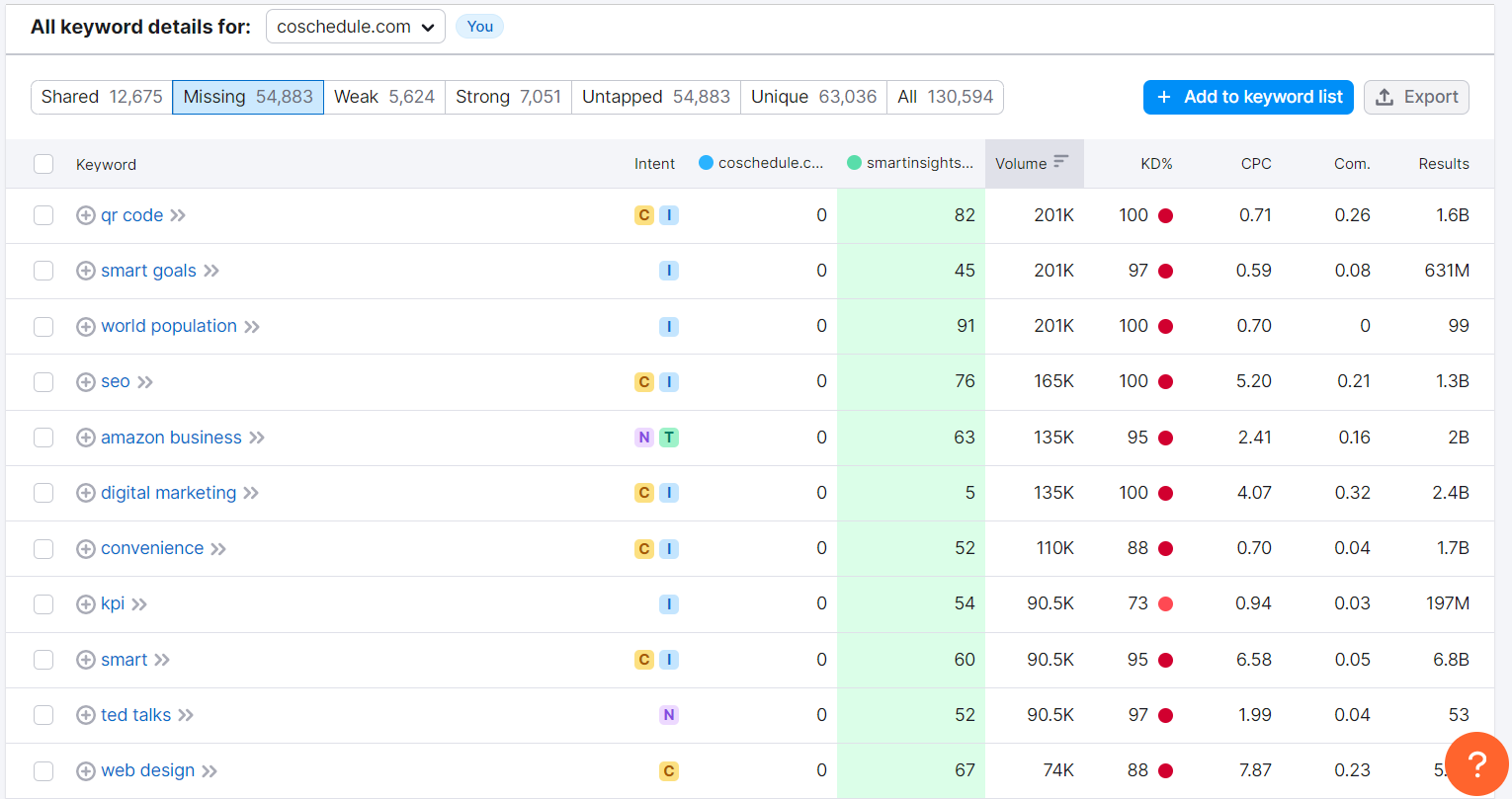The height and width of the screenshot is (799, 1512).
Task: Open the coschedule.com domain dropdown
Action: (356, 27)
